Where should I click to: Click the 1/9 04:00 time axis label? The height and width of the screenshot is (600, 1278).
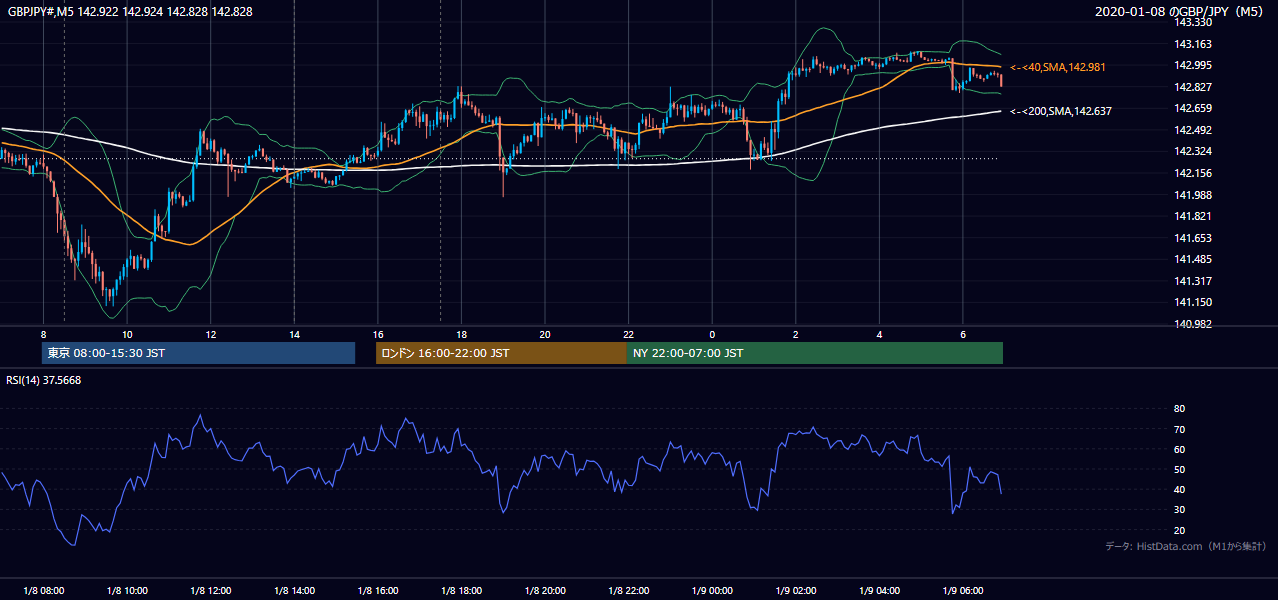point(879,591)
